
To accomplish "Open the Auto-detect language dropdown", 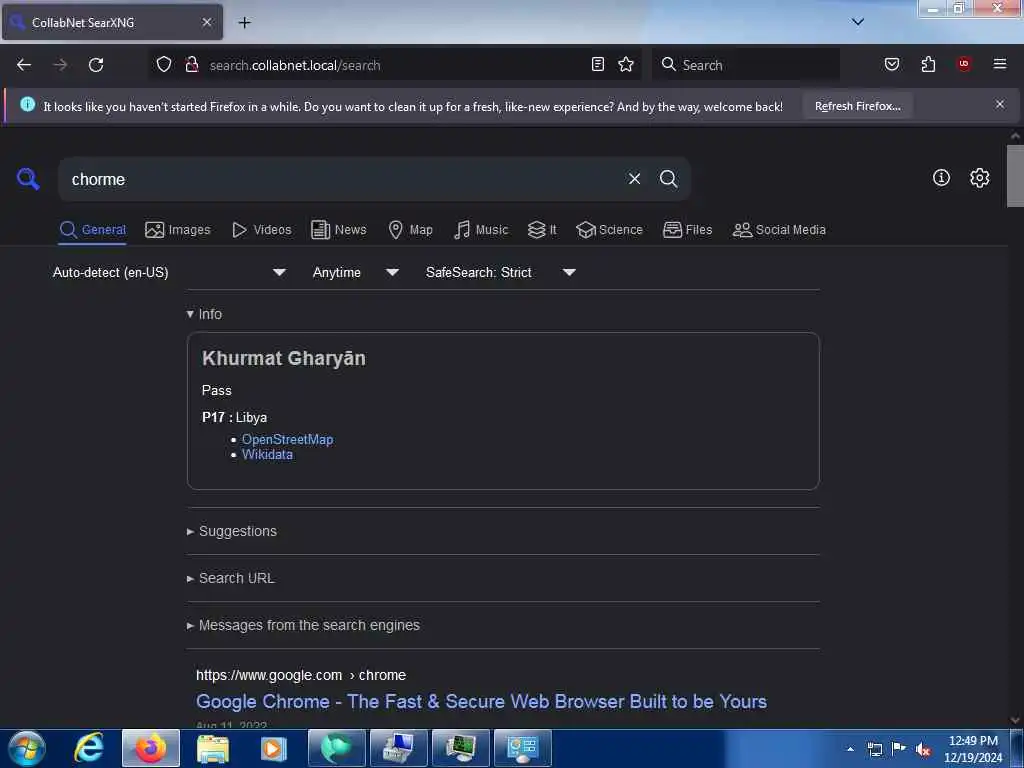I will pyautogui.click(x=169, y=272).
